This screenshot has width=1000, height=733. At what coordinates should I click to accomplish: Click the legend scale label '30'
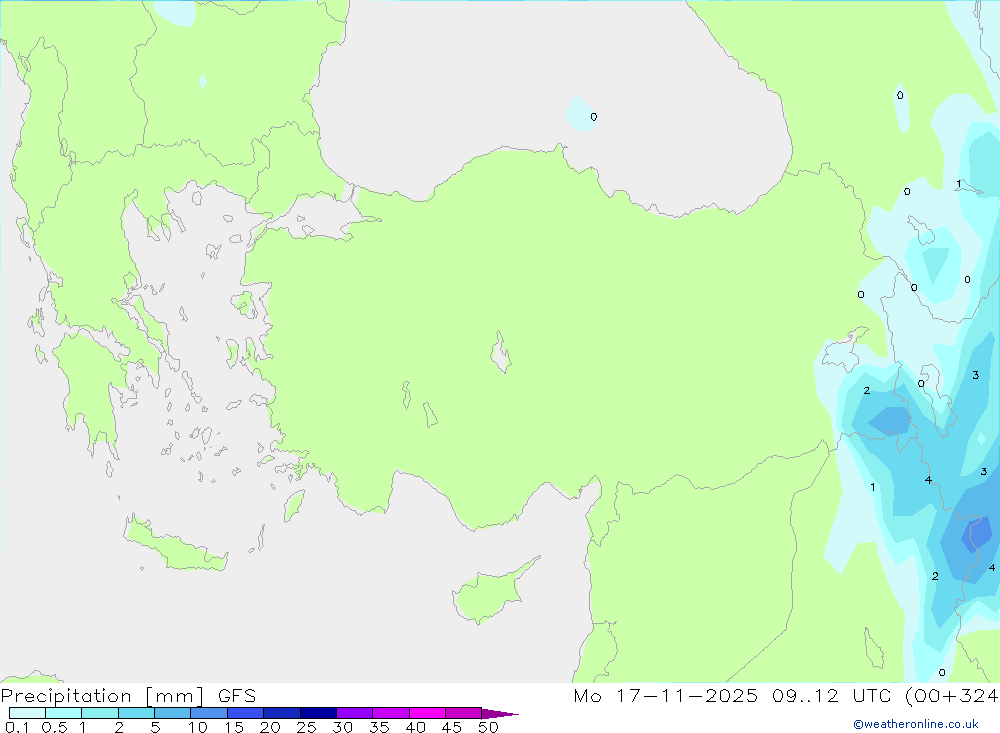[342, 727]
